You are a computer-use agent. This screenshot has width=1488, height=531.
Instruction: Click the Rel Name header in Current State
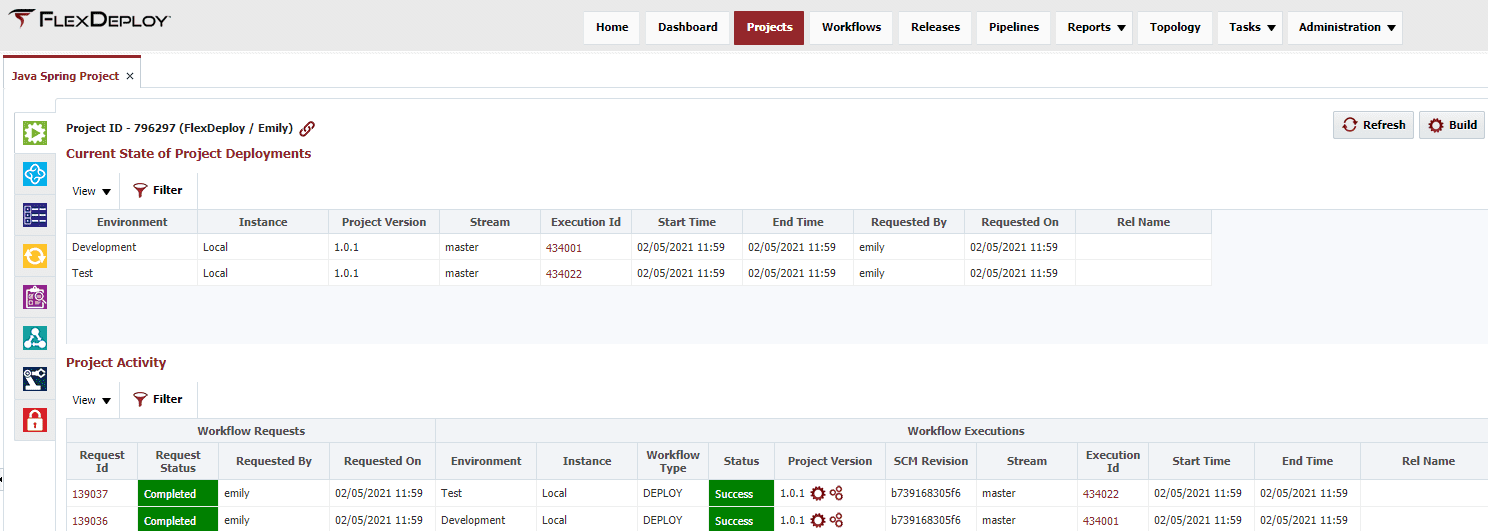pyautogui.click(x=1144, y=222)
